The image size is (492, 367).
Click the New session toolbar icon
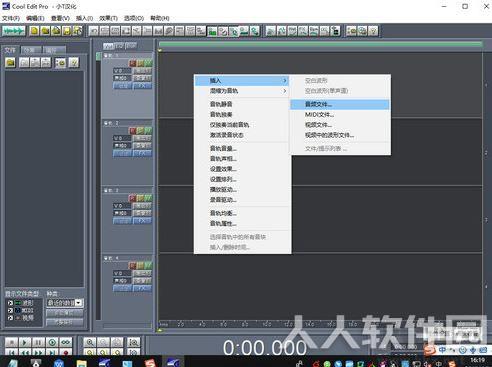[x=34, y=31]
